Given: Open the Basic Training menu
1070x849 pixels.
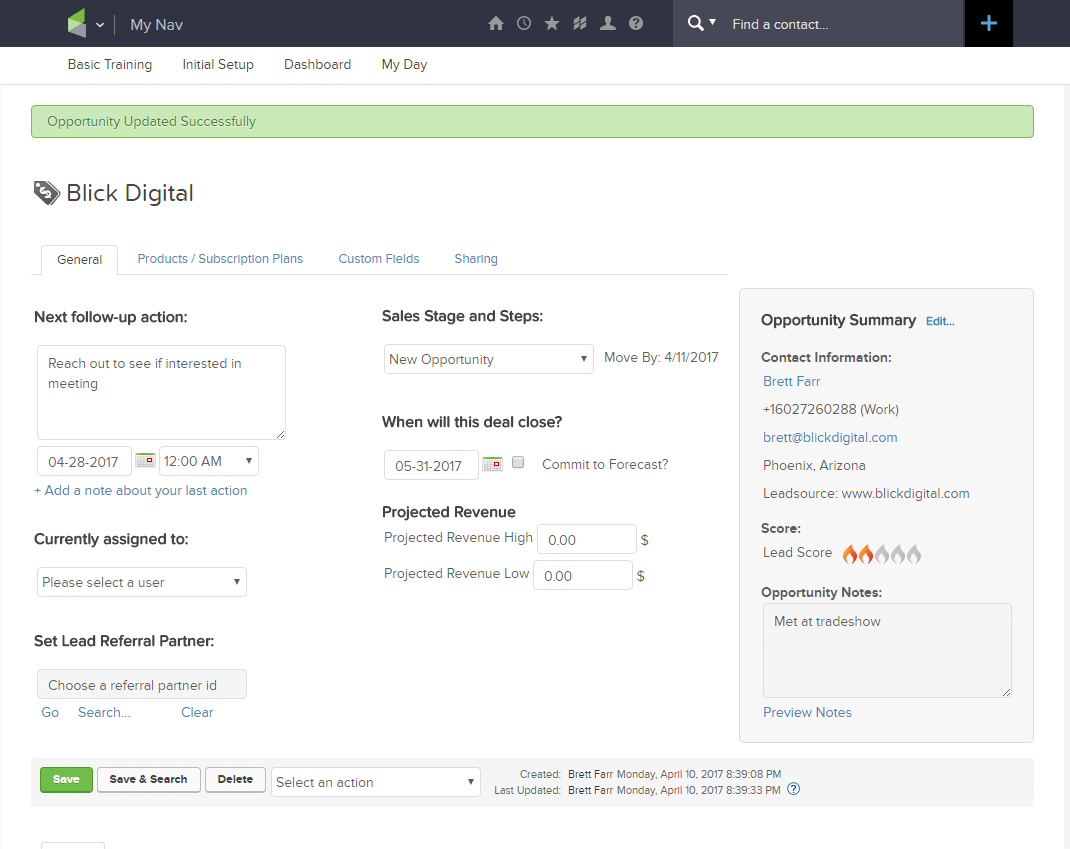Looking at the screenshot, I should pos(110,65).
